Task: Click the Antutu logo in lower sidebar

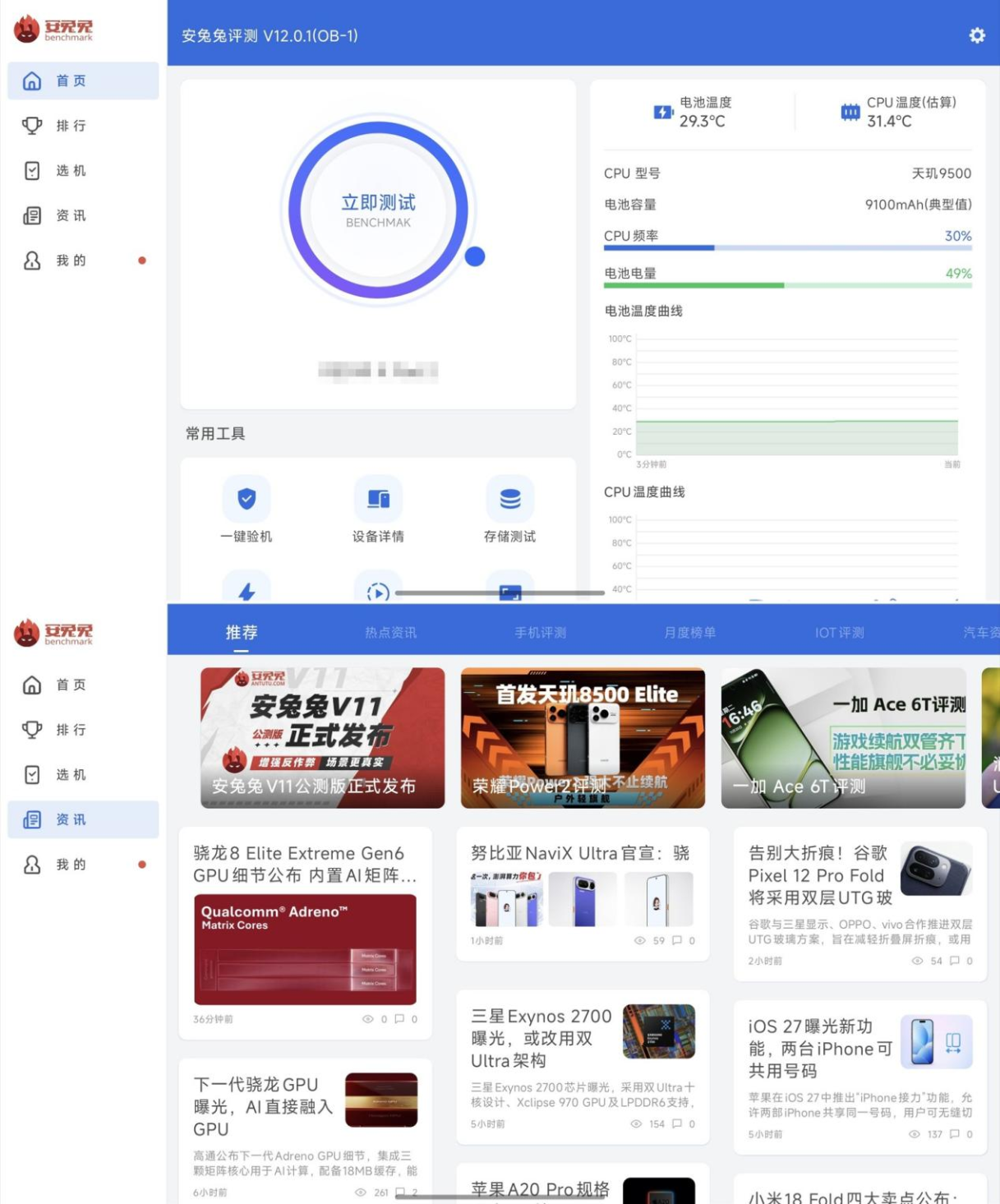Action: [53, 633]
